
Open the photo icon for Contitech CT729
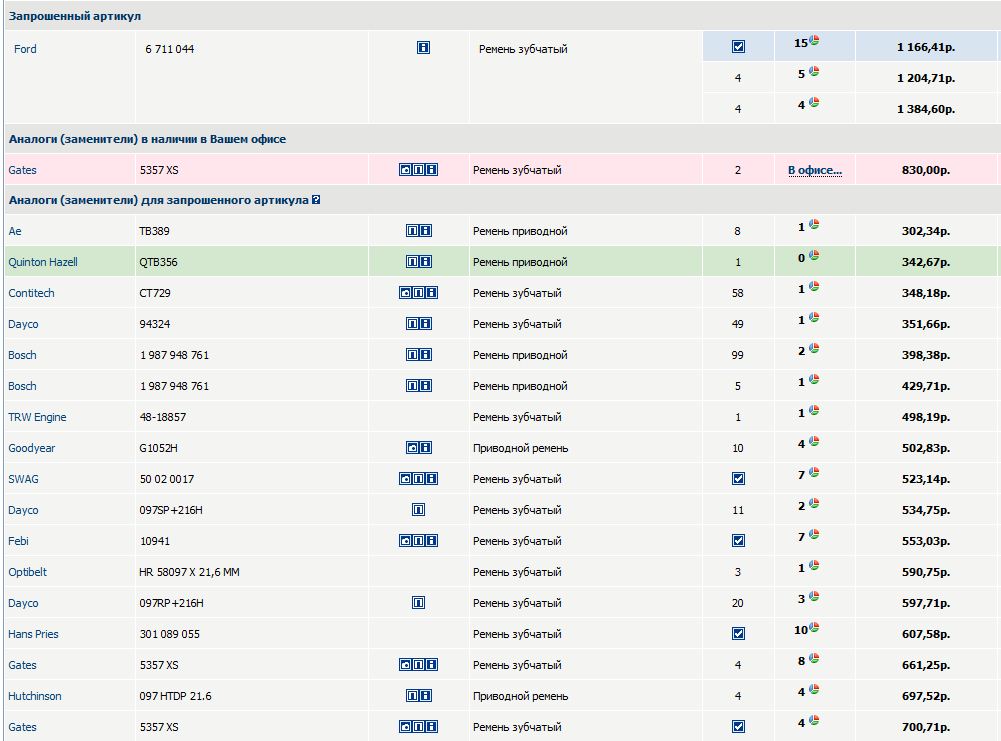(405, 293)
